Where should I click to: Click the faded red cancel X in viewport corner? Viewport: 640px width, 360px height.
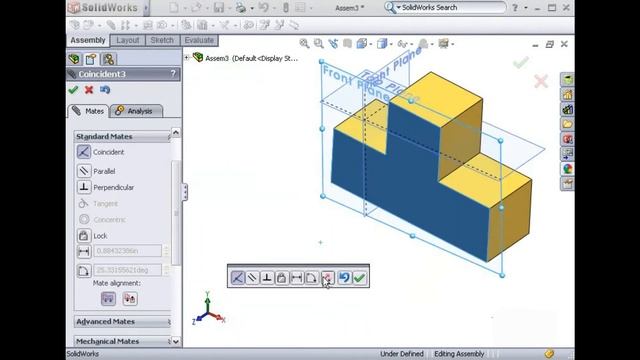click(541, 81)
